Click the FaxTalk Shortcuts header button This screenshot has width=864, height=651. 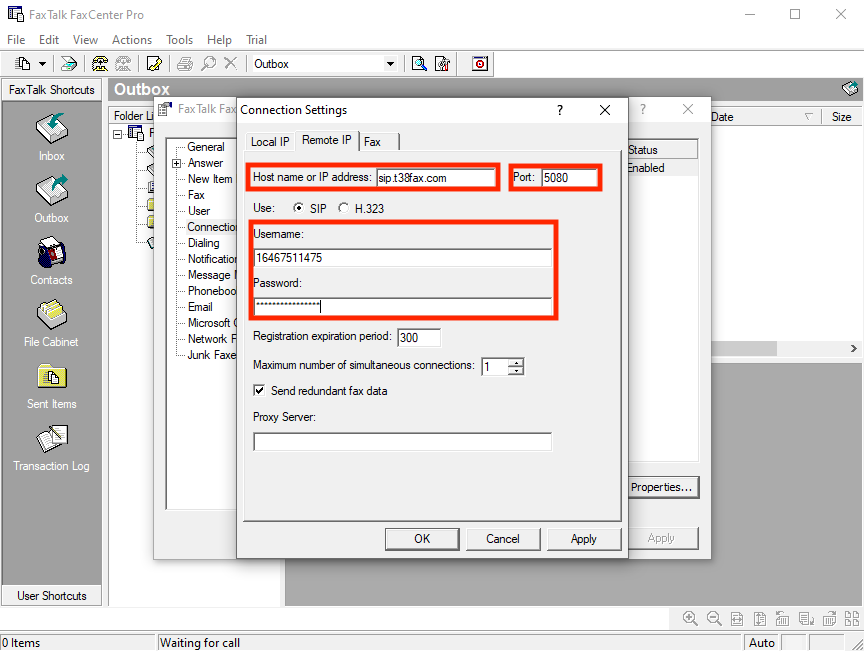52,90
